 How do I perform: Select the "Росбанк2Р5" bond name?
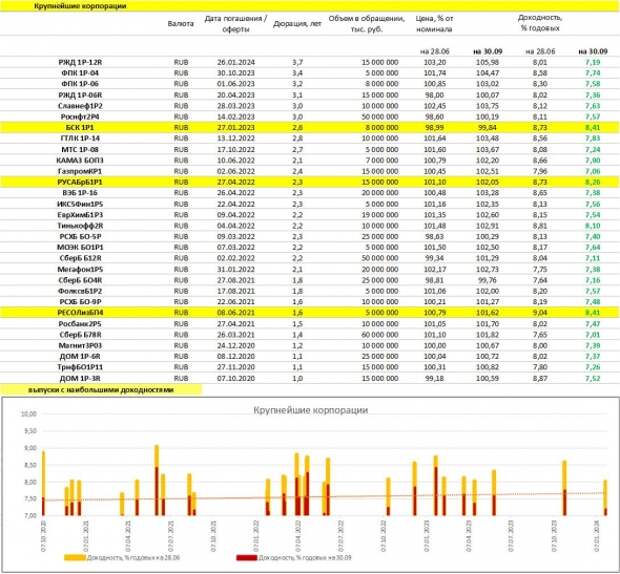[80, 324]
